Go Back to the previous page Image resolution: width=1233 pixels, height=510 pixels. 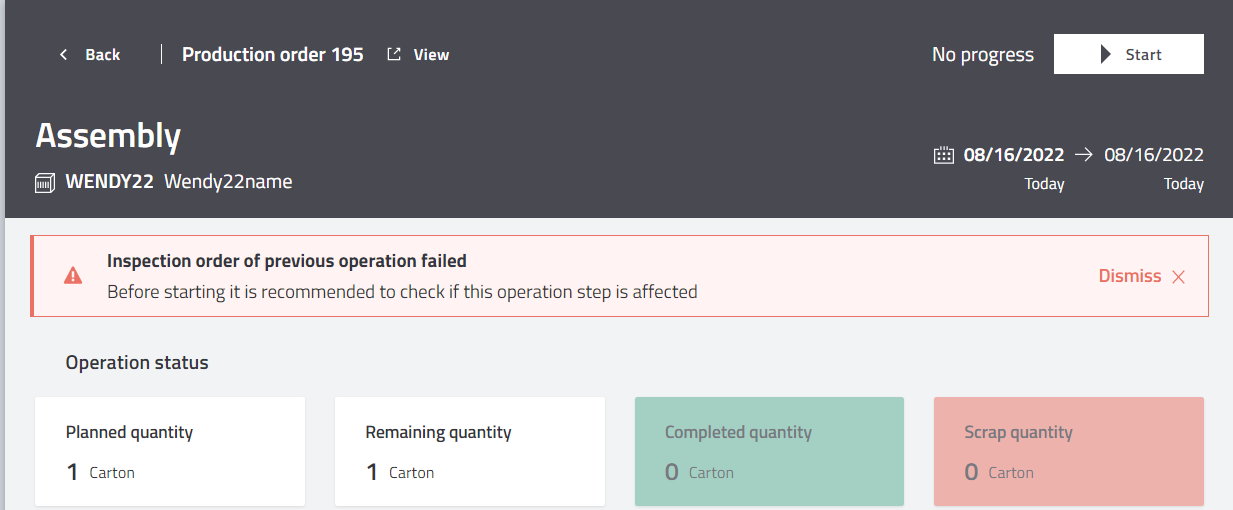(90, 55)
